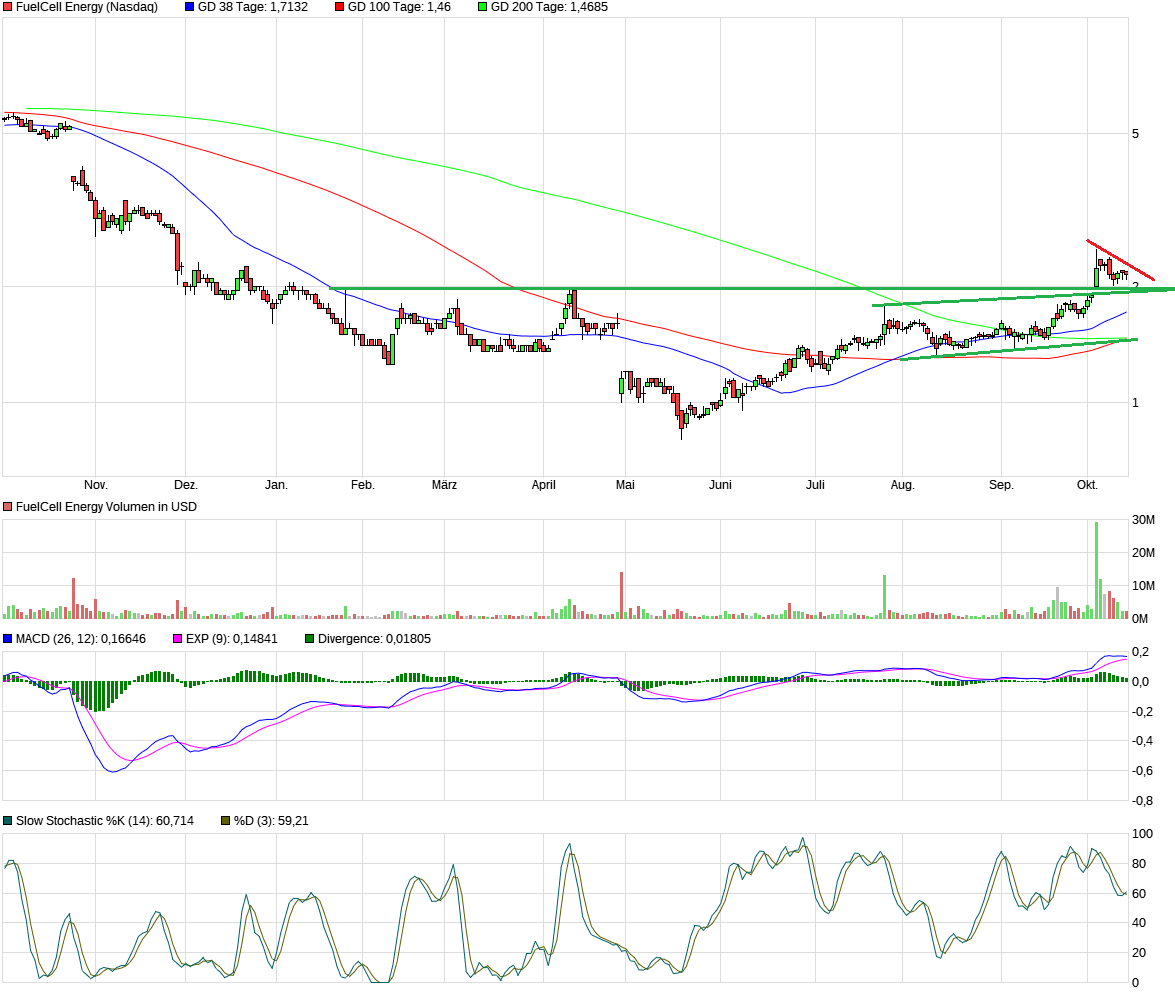Screen dimensions: 1175x994
Task: Click the 'Nov.' month label on time axis
Action: point(95,485)
